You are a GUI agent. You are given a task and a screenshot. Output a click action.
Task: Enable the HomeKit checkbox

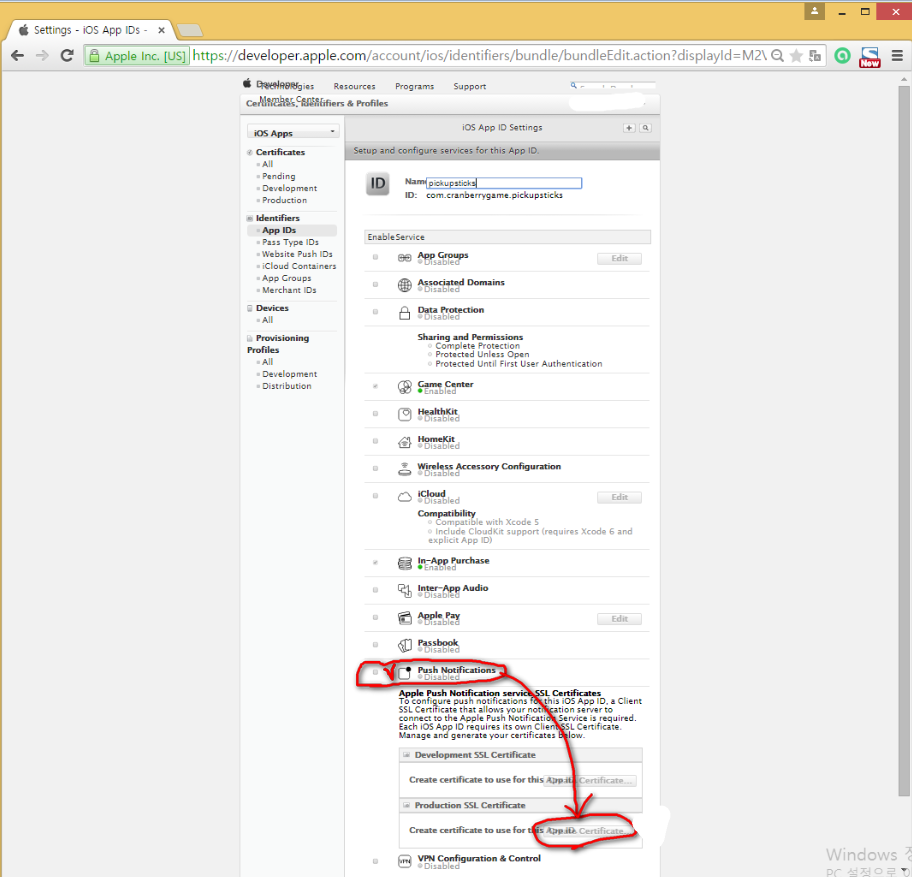point(375,441)
